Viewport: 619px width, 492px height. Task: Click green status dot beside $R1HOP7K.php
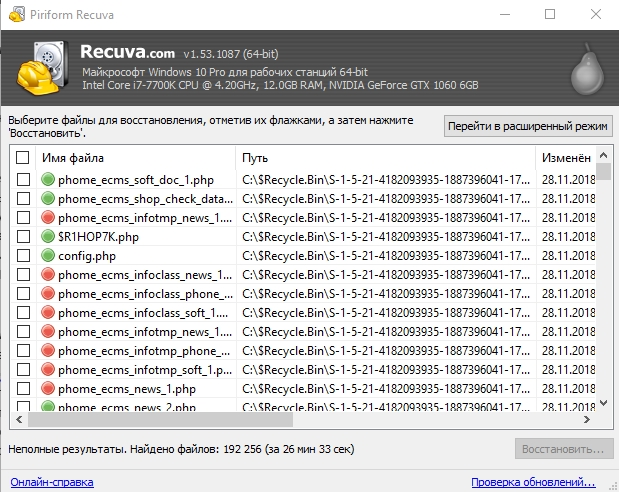[x=47, y=237]
